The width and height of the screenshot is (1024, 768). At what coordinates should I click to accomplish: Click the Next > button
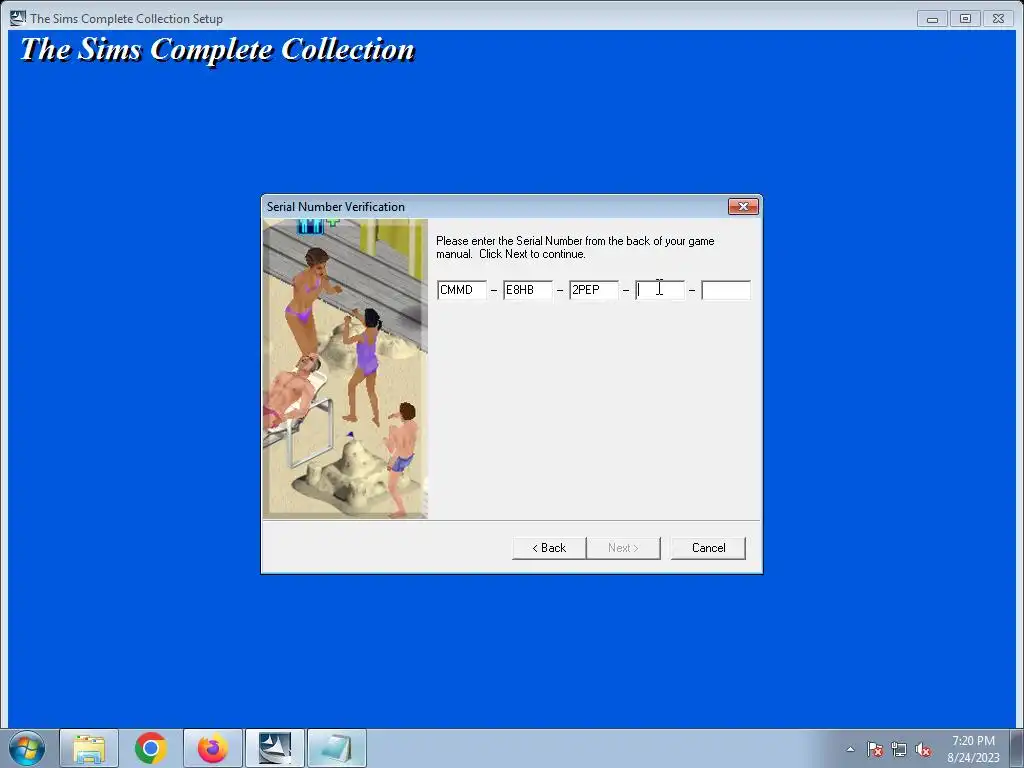(623, 548)
